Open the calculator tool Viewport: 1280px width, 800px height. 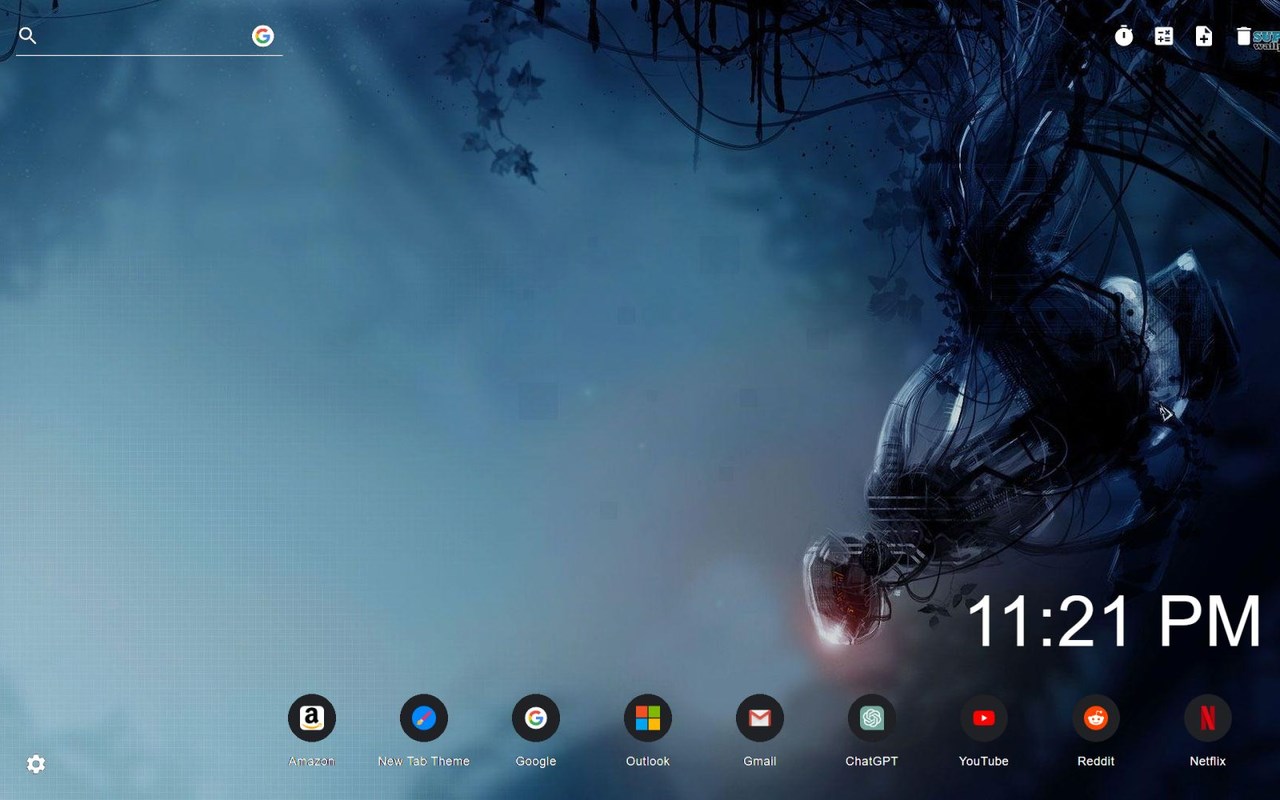(1164, 36)
